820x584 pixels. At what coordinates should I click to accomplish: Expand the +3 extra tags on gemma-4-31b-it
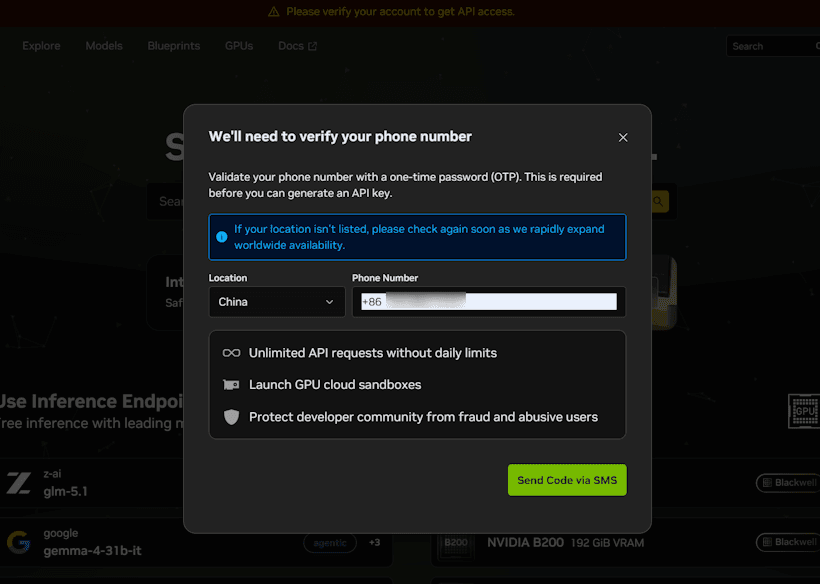(374, 541)
